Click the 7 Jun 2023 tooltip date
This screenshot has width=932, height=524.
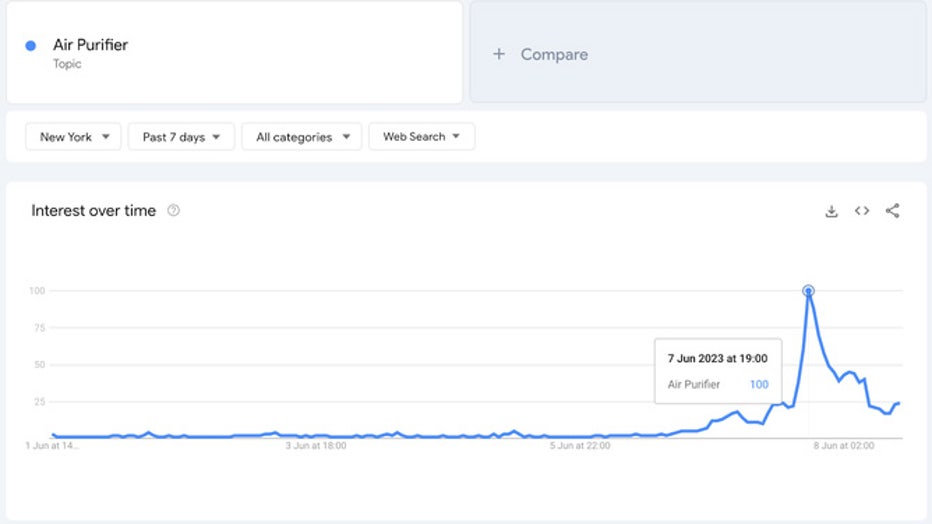717,358
